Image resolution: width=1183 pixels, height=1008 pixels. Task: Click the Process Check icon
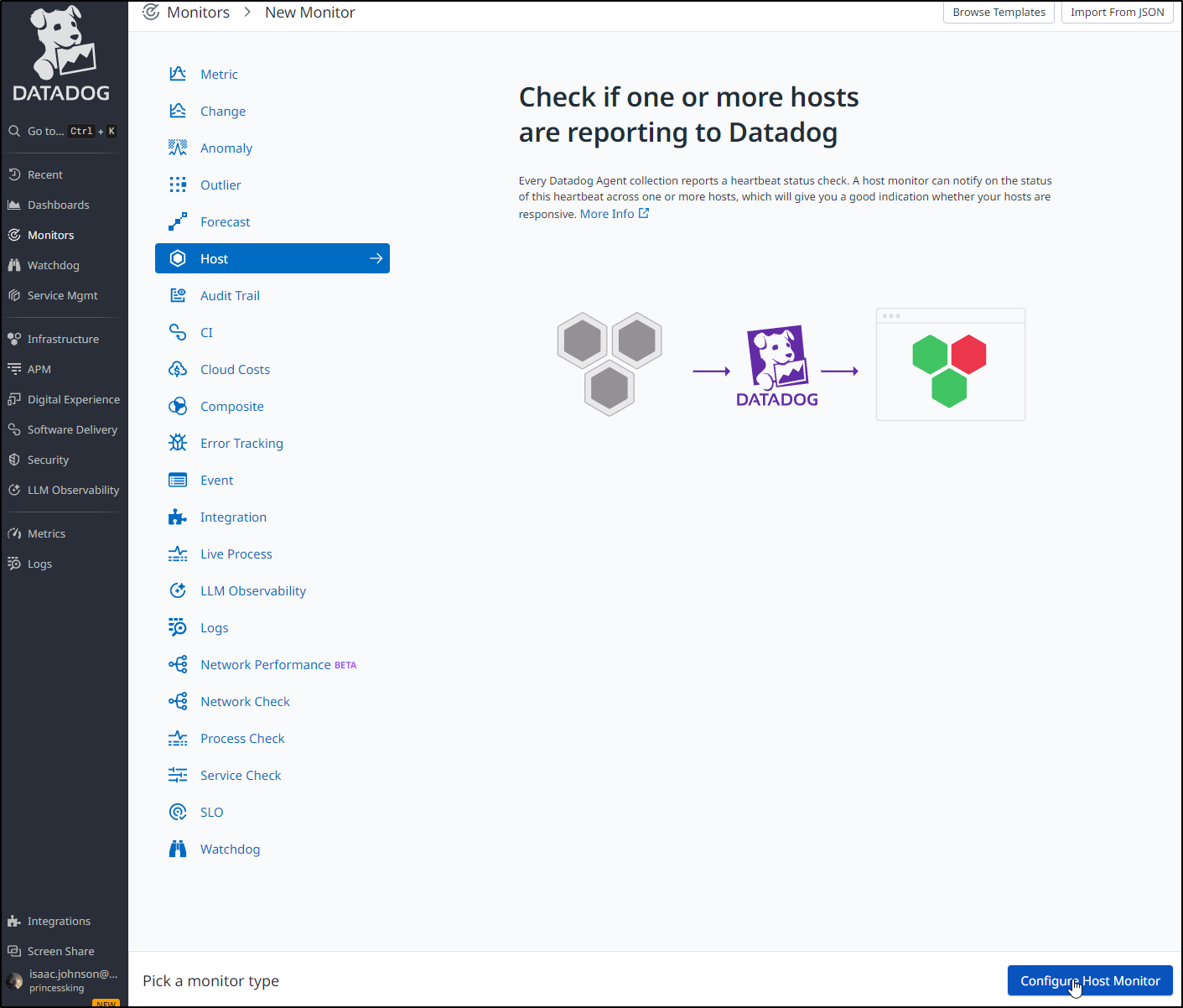[x=178, y=738]
